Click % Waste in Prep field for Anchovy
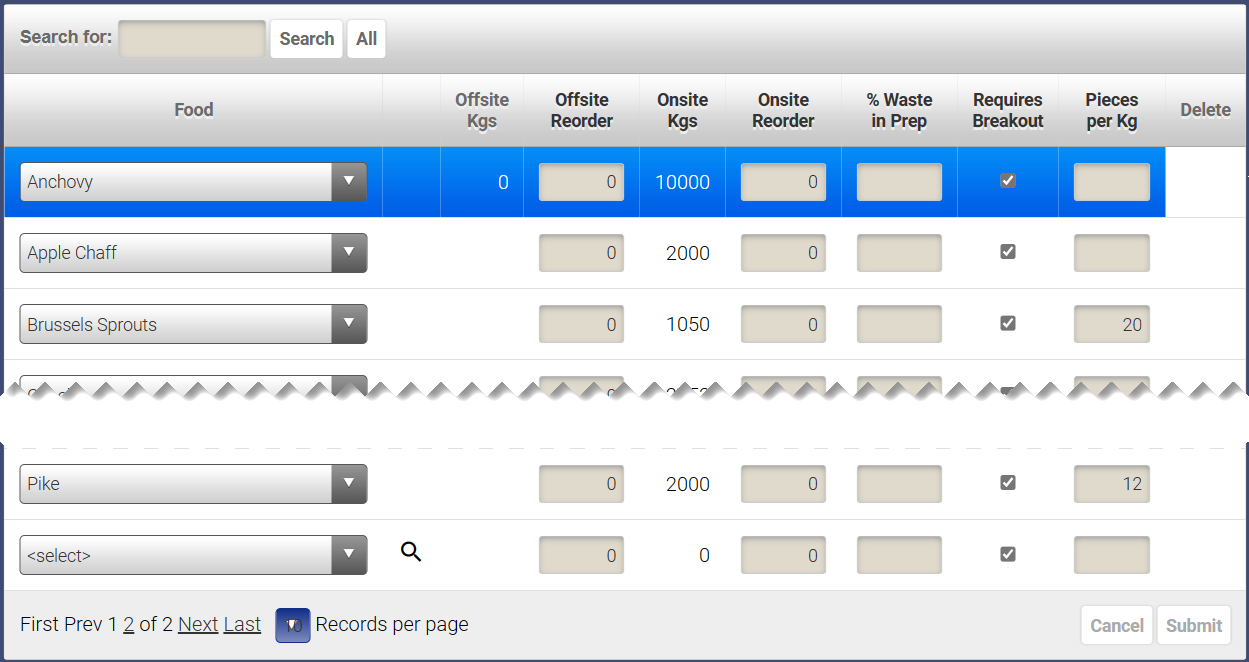This screenshot has width=1249, height=662. pyautogui.click(x=899, y=182)
